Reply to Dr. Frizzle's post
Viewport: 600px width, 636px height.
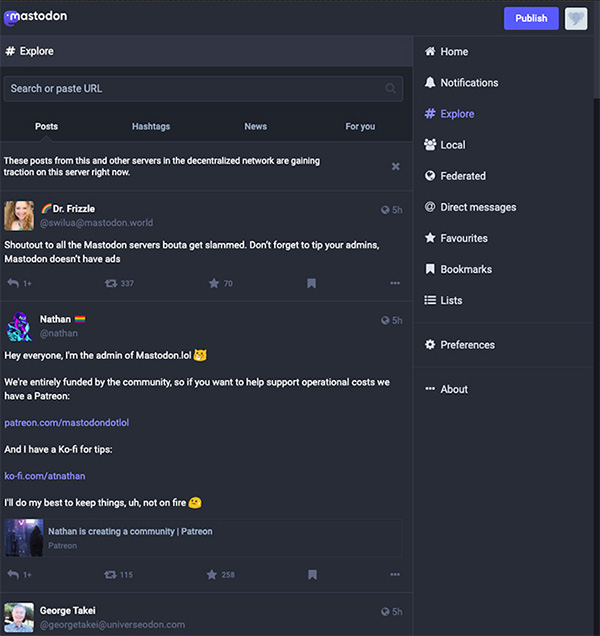19,283
